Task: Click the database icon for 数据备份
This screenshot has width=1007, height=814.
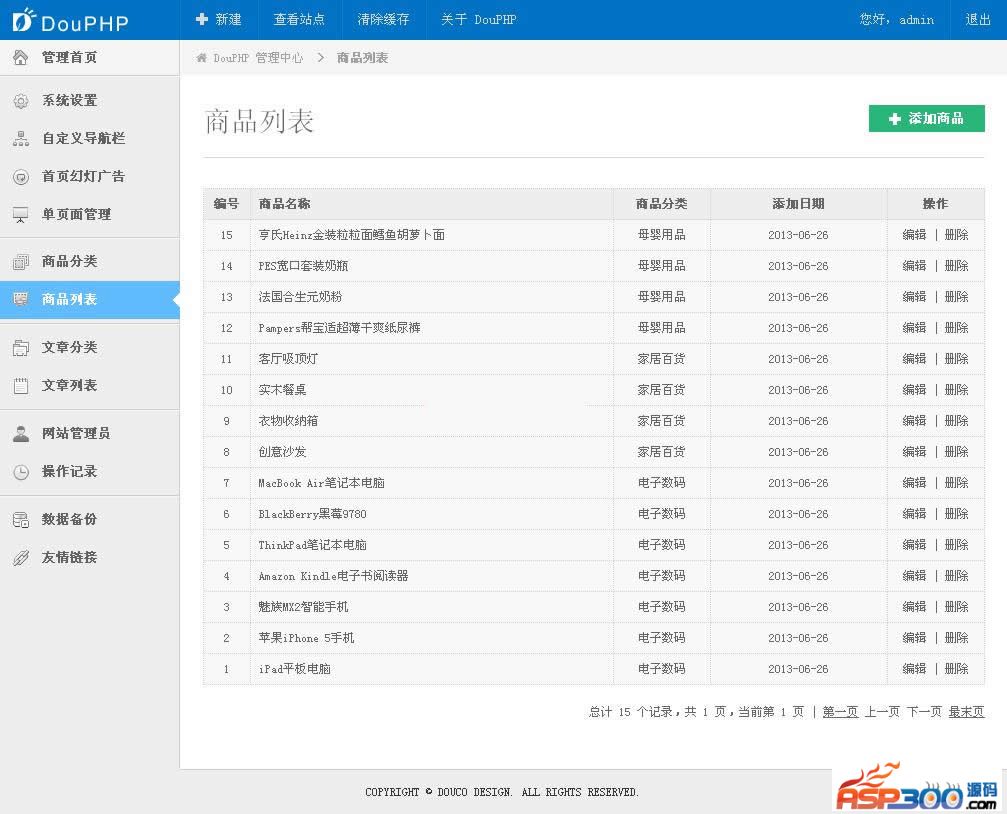Action: point(21,520)
